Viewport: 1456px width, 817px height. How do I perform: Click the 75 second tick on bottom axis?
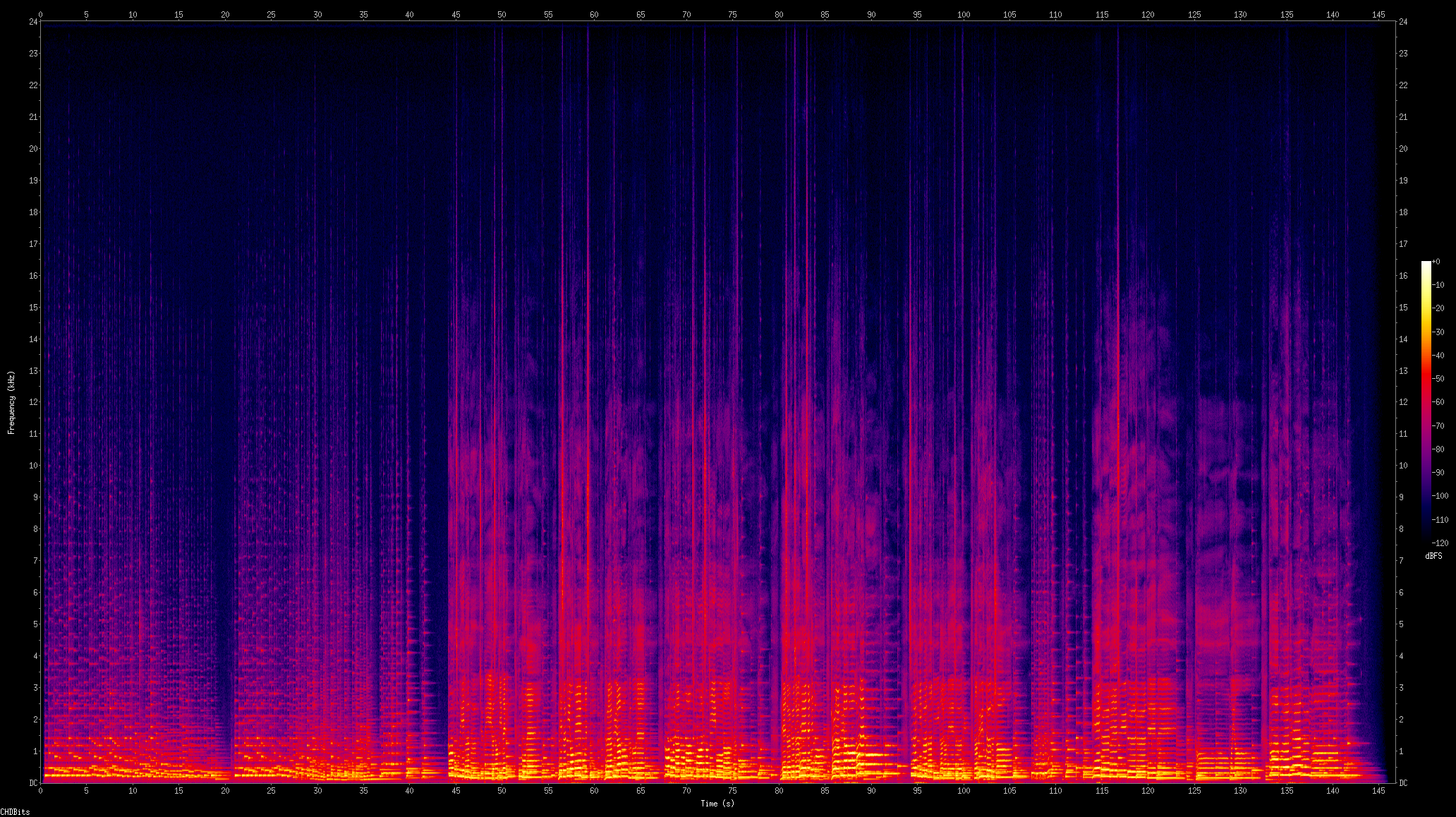[x=732, y=791]
